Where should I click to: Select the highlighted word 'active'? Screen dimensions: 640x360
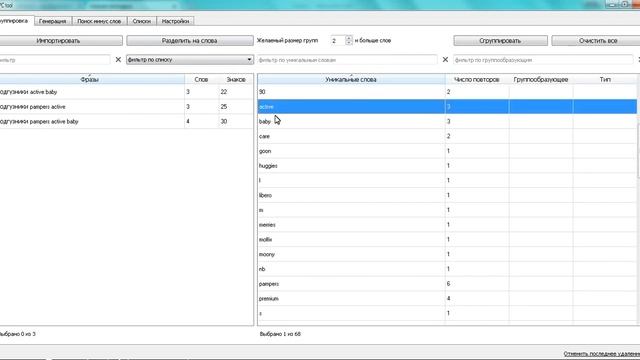tap(447, 107)
